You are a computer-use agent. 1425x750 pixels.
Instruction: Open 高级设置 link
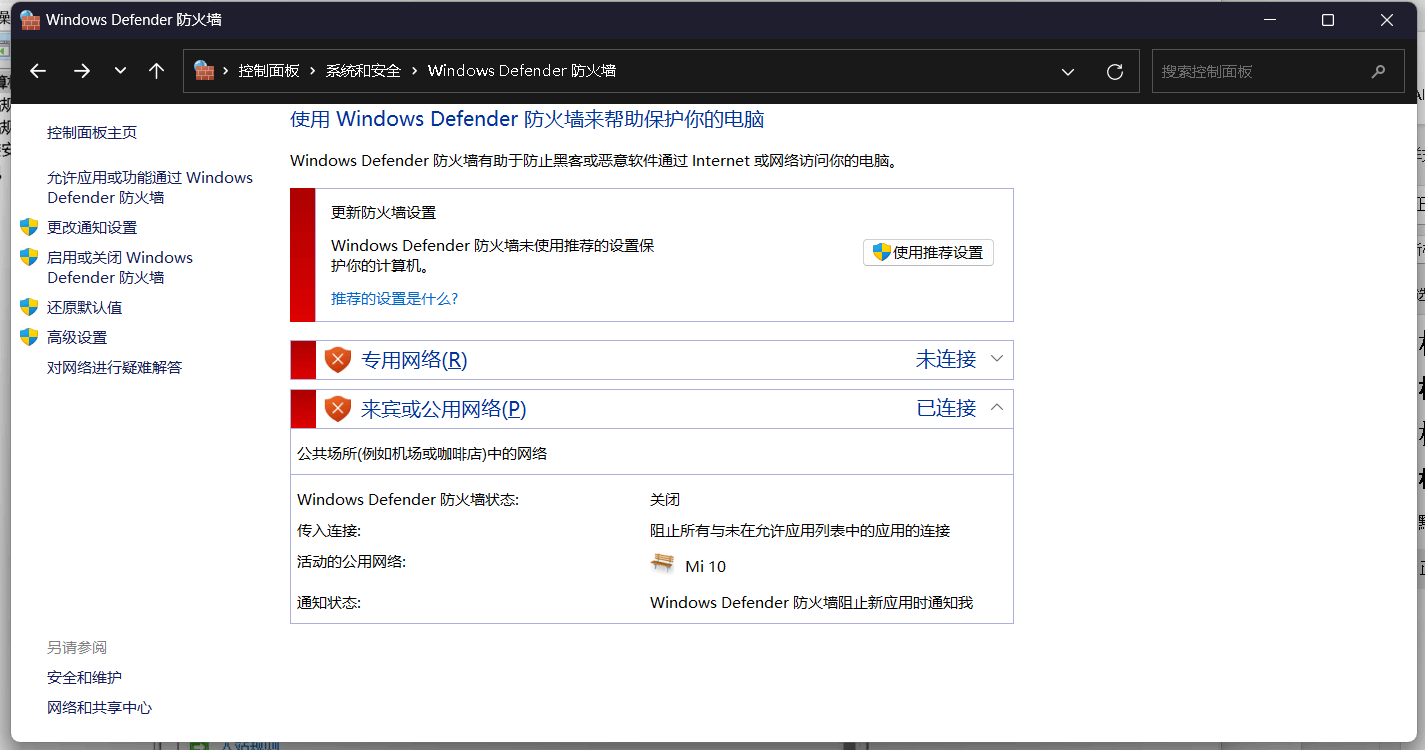pyautogui.click(x=77, y=337)
